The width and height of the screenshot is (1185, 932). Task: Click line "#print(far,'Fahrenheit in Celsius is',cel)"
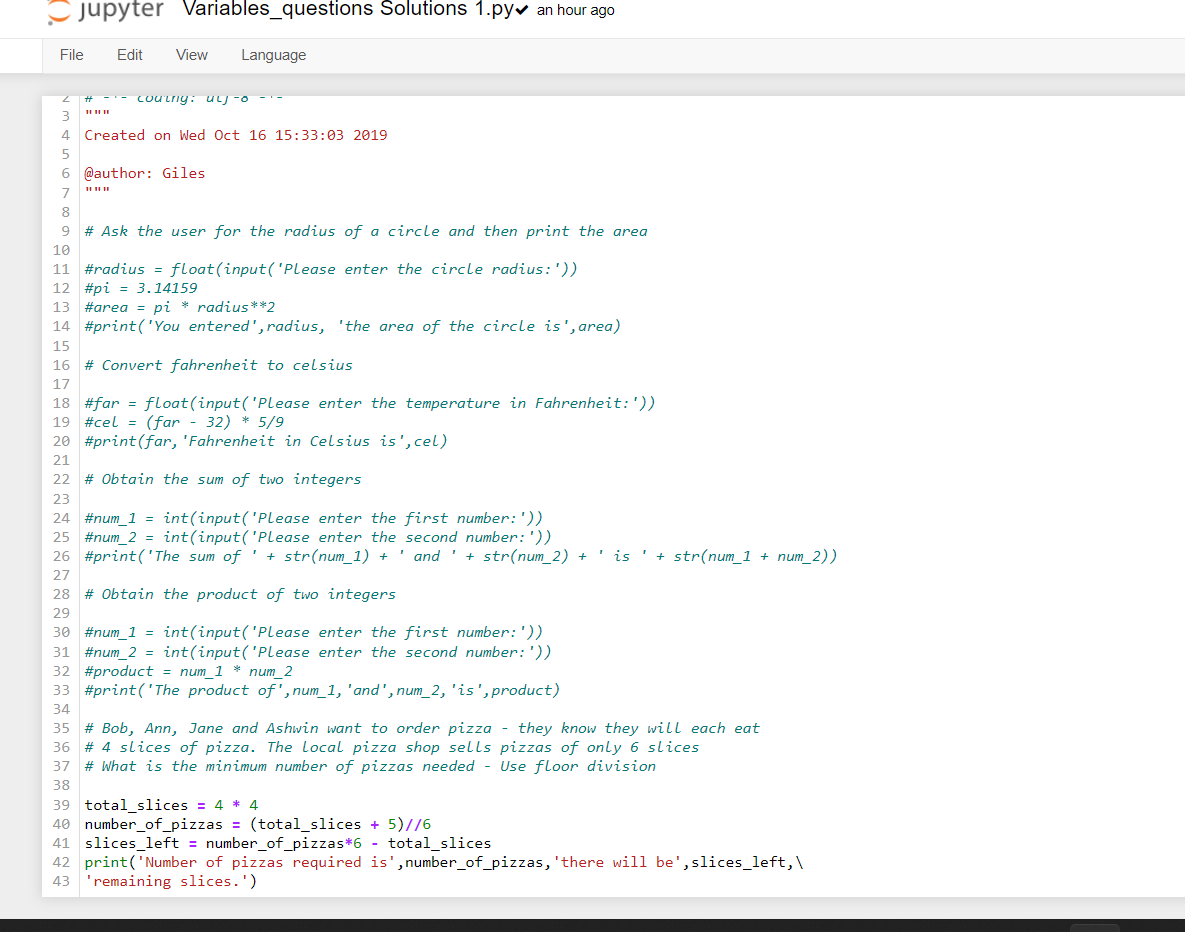click(x=266, y=441)
